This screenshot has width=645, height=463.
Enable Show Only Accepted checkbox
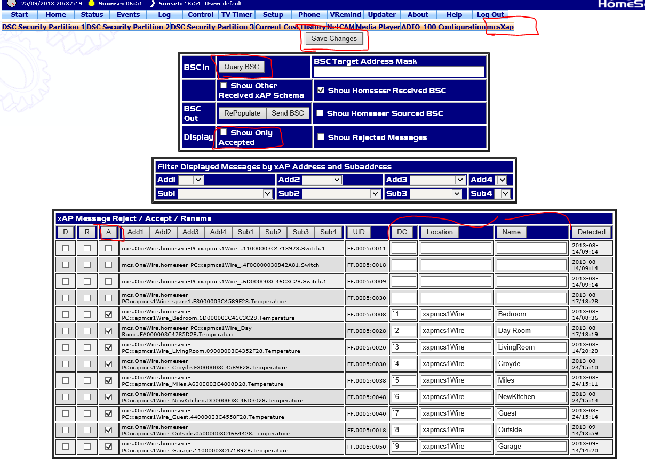point(223,133)
